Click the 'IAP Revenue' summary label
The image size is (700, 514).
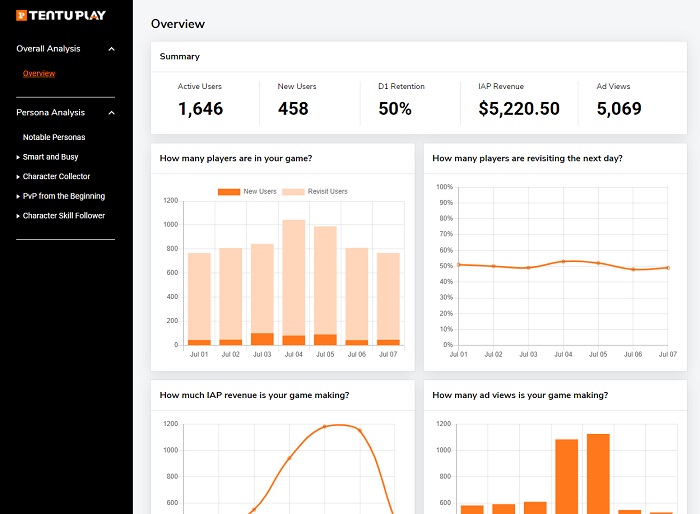point(501,86)
